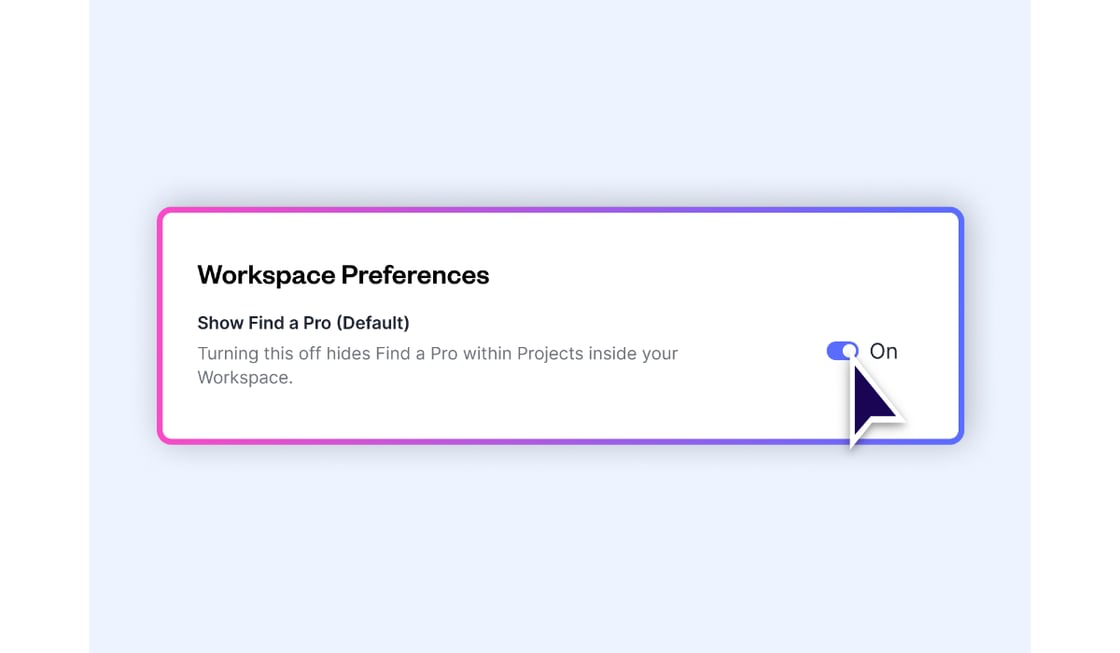Viewport: 1120px width, 653px height.
Task: Click the gradient top border of the card
Action: (x=560, y=210)
